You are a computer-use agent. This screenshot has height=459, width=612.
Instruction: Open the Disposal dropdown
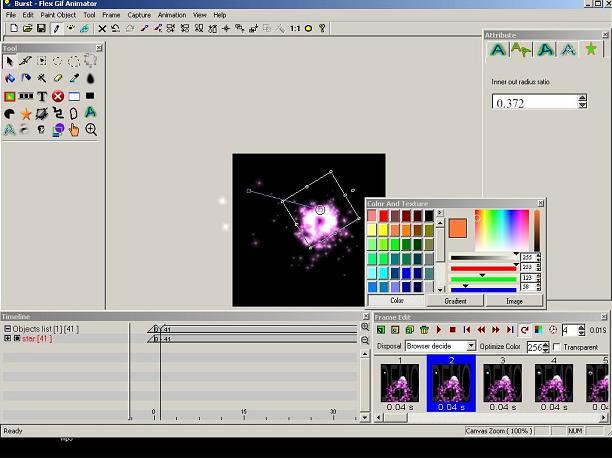pos(471,346)
